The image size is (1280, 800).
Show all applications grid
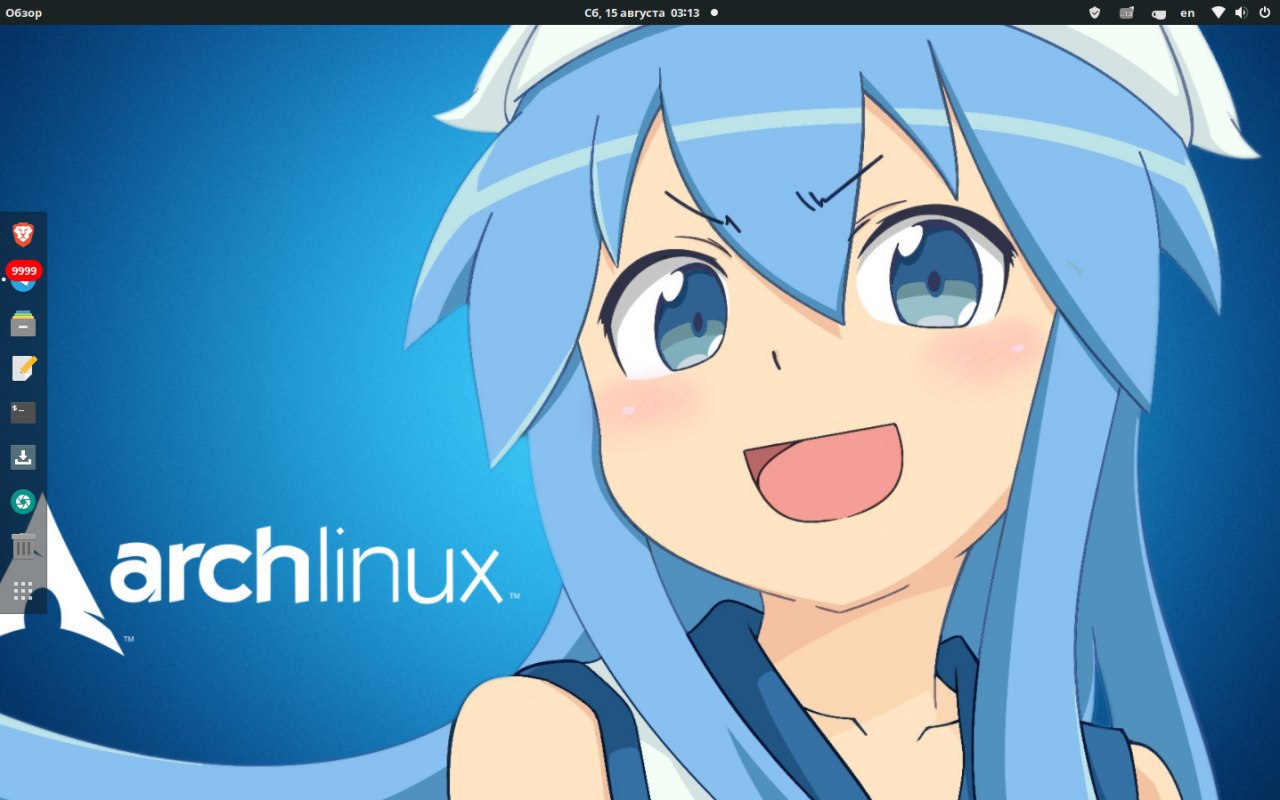click(23, 591)
